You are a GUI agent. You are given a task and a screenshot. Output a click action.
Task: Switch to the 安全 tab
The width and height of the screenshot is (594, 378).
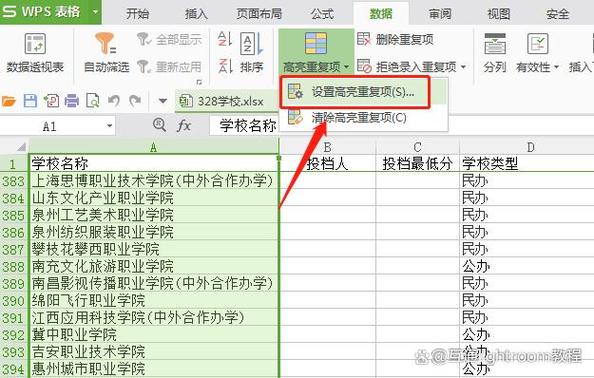[x=558, y=14]
